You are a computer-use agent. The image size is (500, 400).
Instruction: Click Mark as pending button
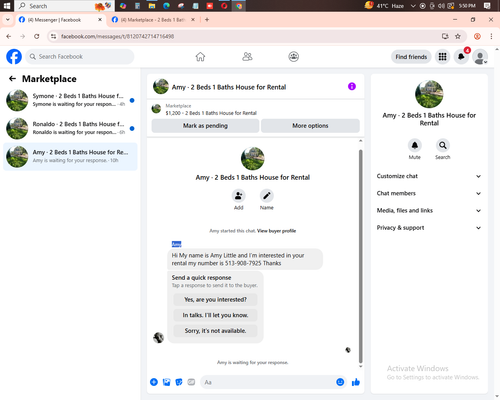[x=205, y=126]
